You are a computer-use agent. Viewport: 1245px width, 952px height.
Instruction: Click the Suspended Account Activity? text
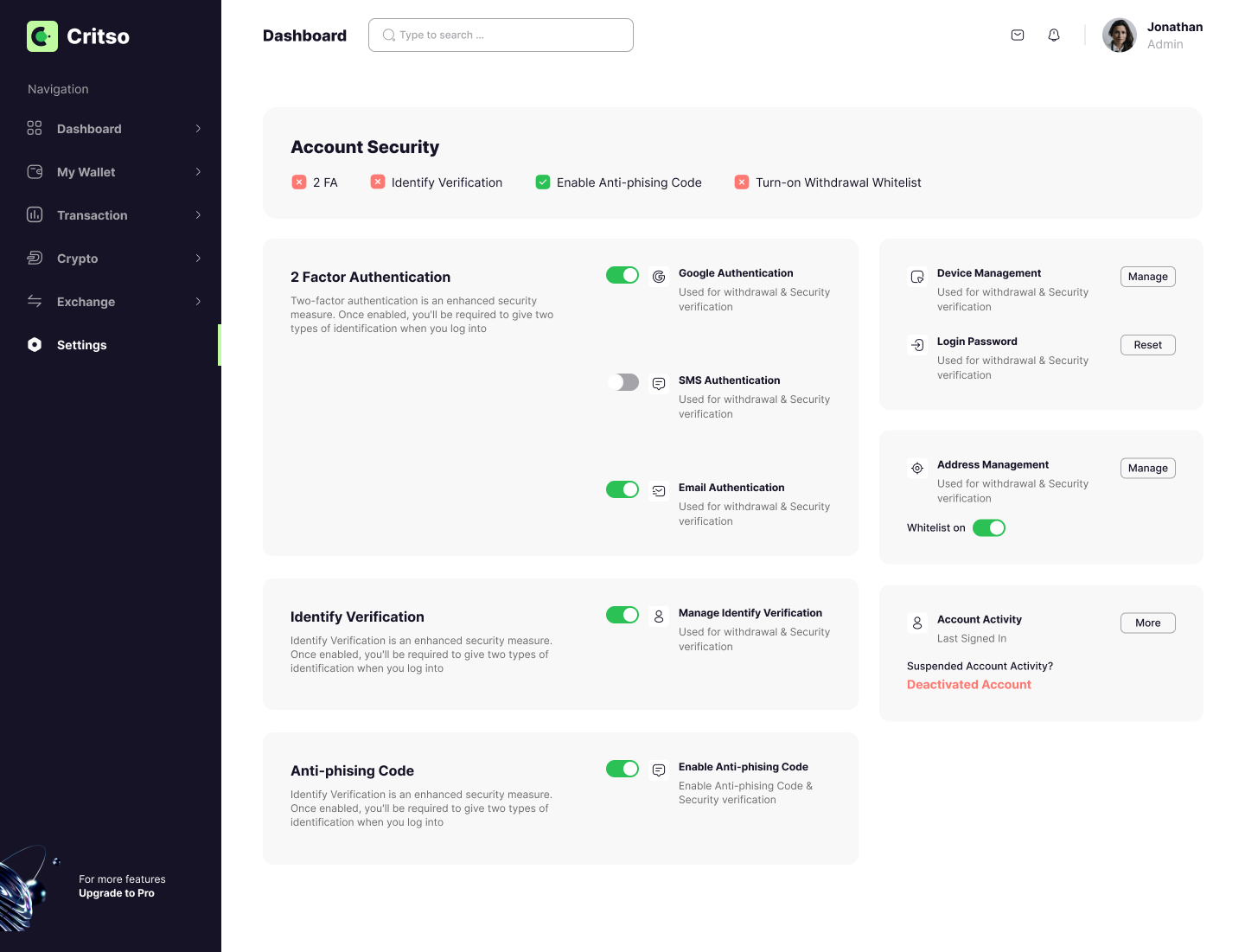pyautogui.click(x=980, y=666)
